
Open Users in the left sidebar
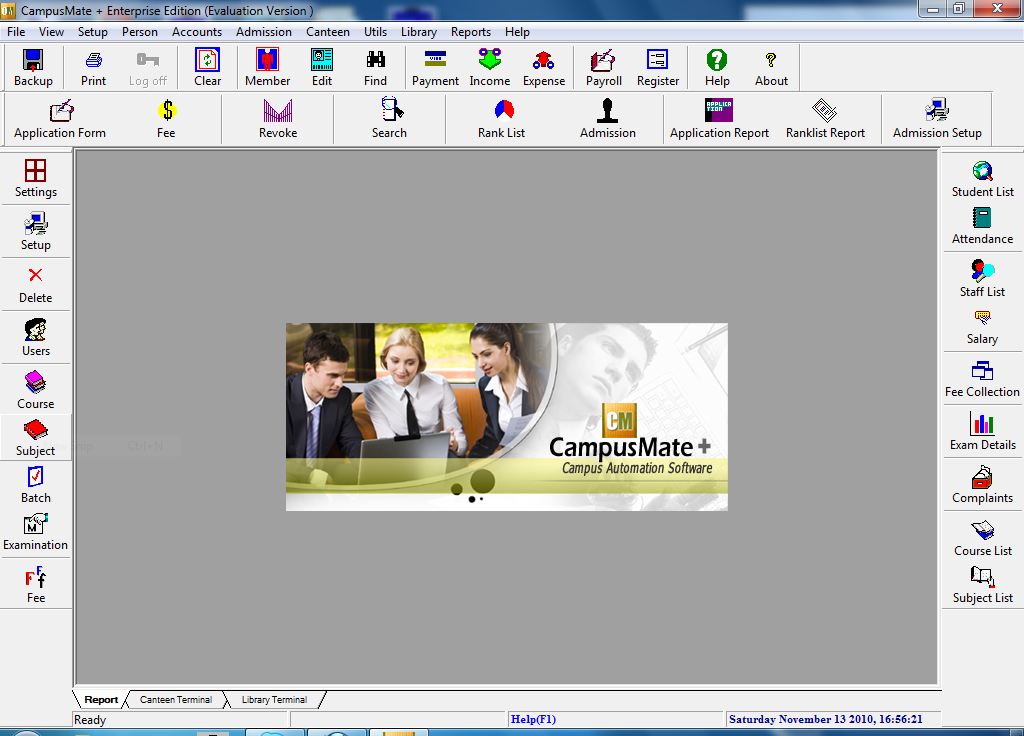point(35,337)
